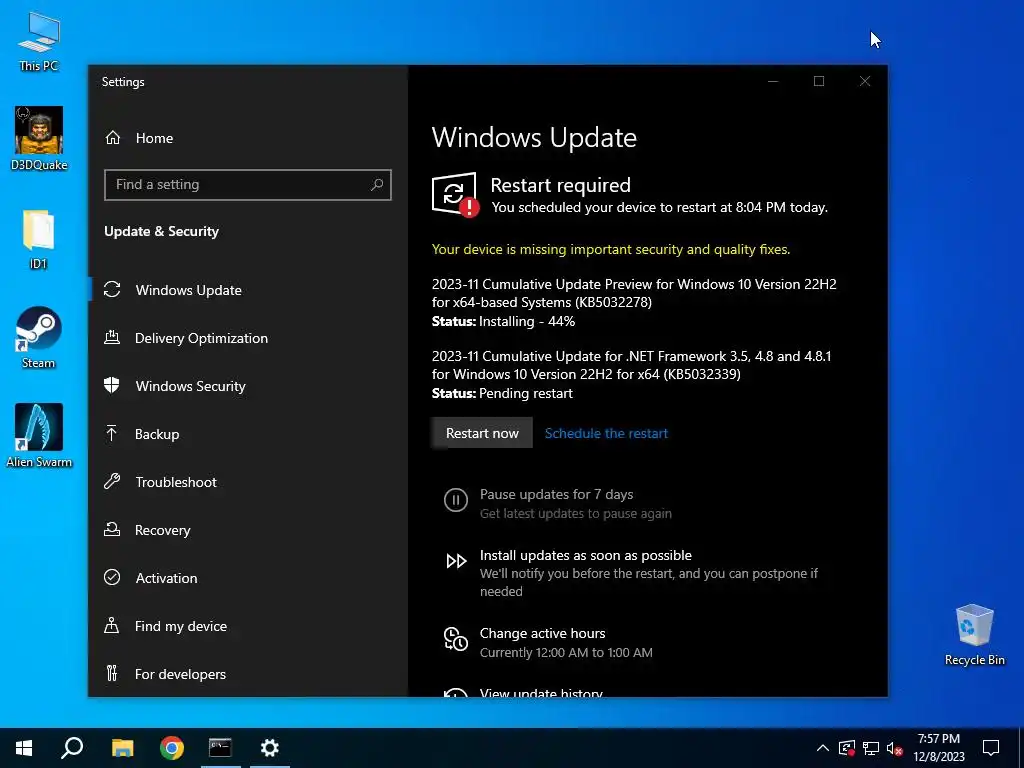Click the Home house icon
This screenshot has height=768, width=1024.
(x=113, y=137)
